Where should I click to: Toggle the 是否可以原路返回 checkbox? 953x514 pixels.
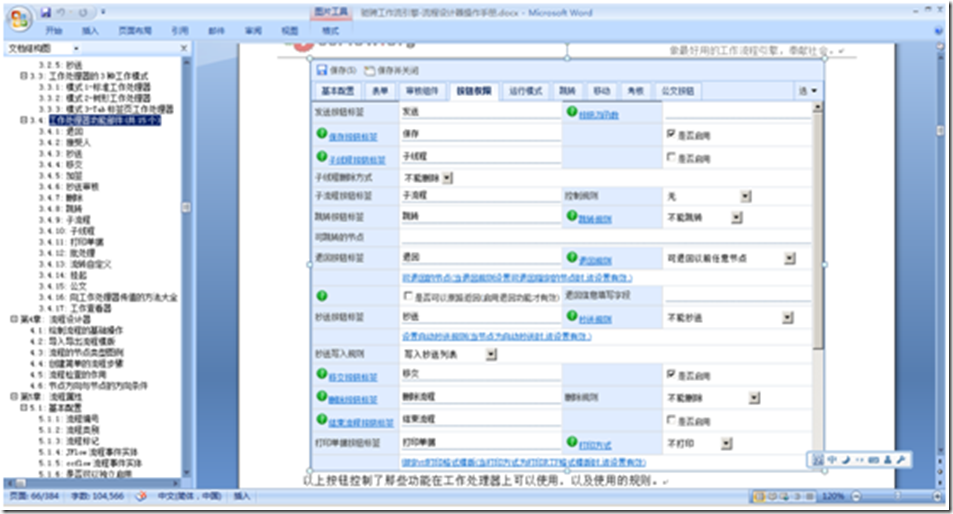pos(408,296)
